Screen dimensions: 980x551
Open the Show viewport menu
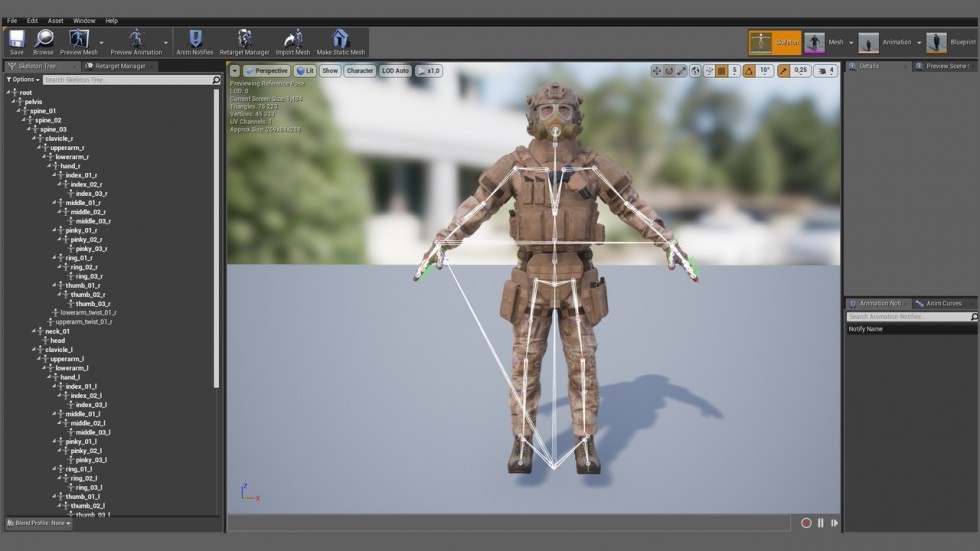[330, 71]
